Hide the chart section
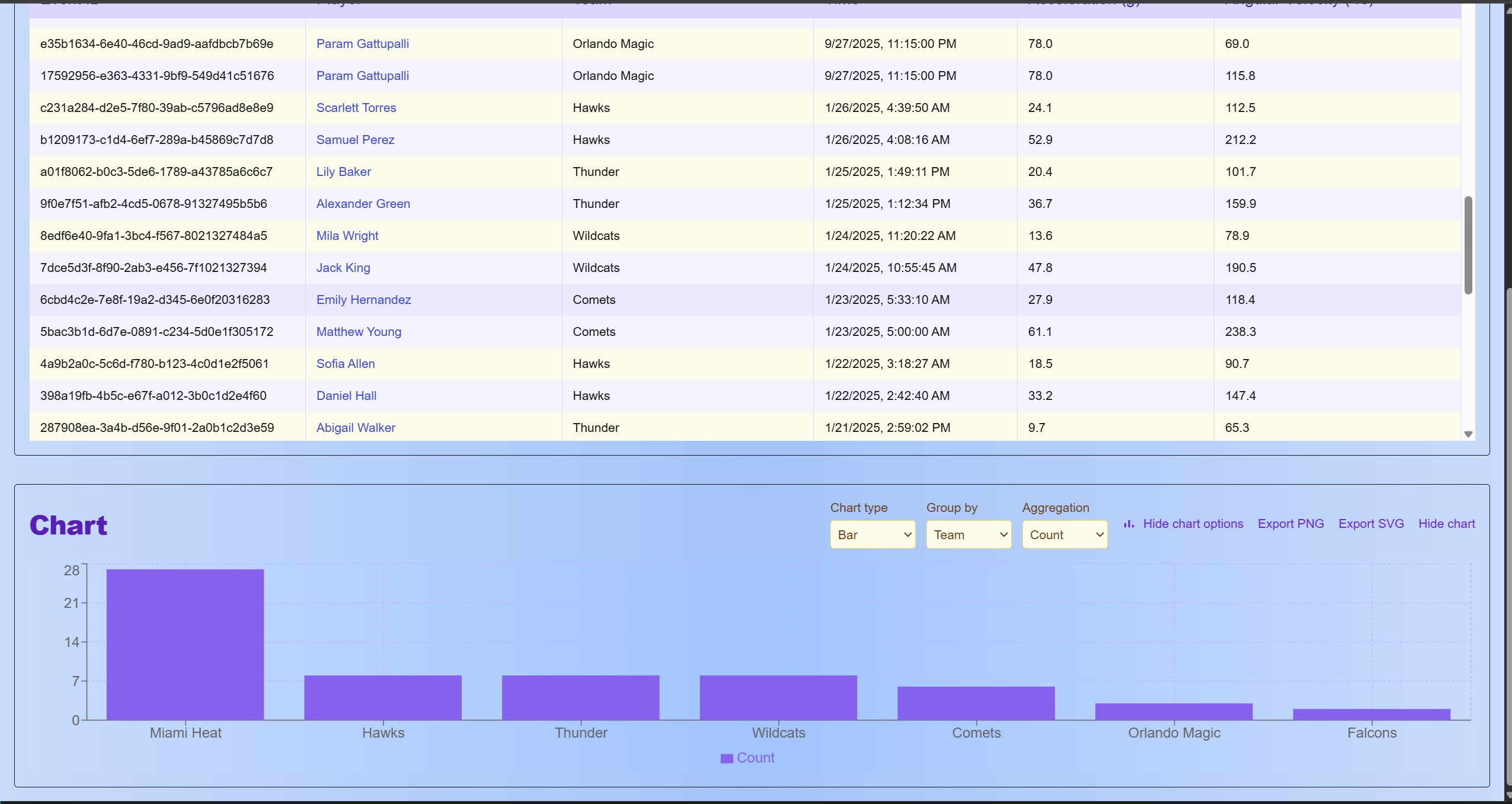Screen dimensions: 1512x804 tap(1446, 524)
